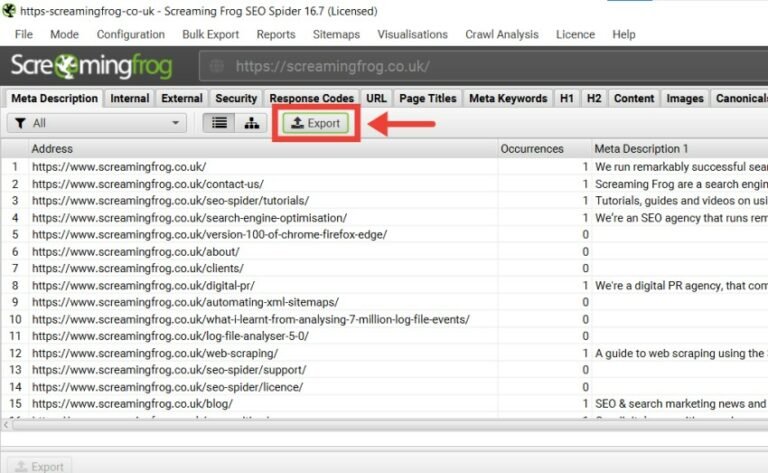Screen dimensions: 768x473
Task: Sort by the Occurrences column header
Action: coord(532,148)
